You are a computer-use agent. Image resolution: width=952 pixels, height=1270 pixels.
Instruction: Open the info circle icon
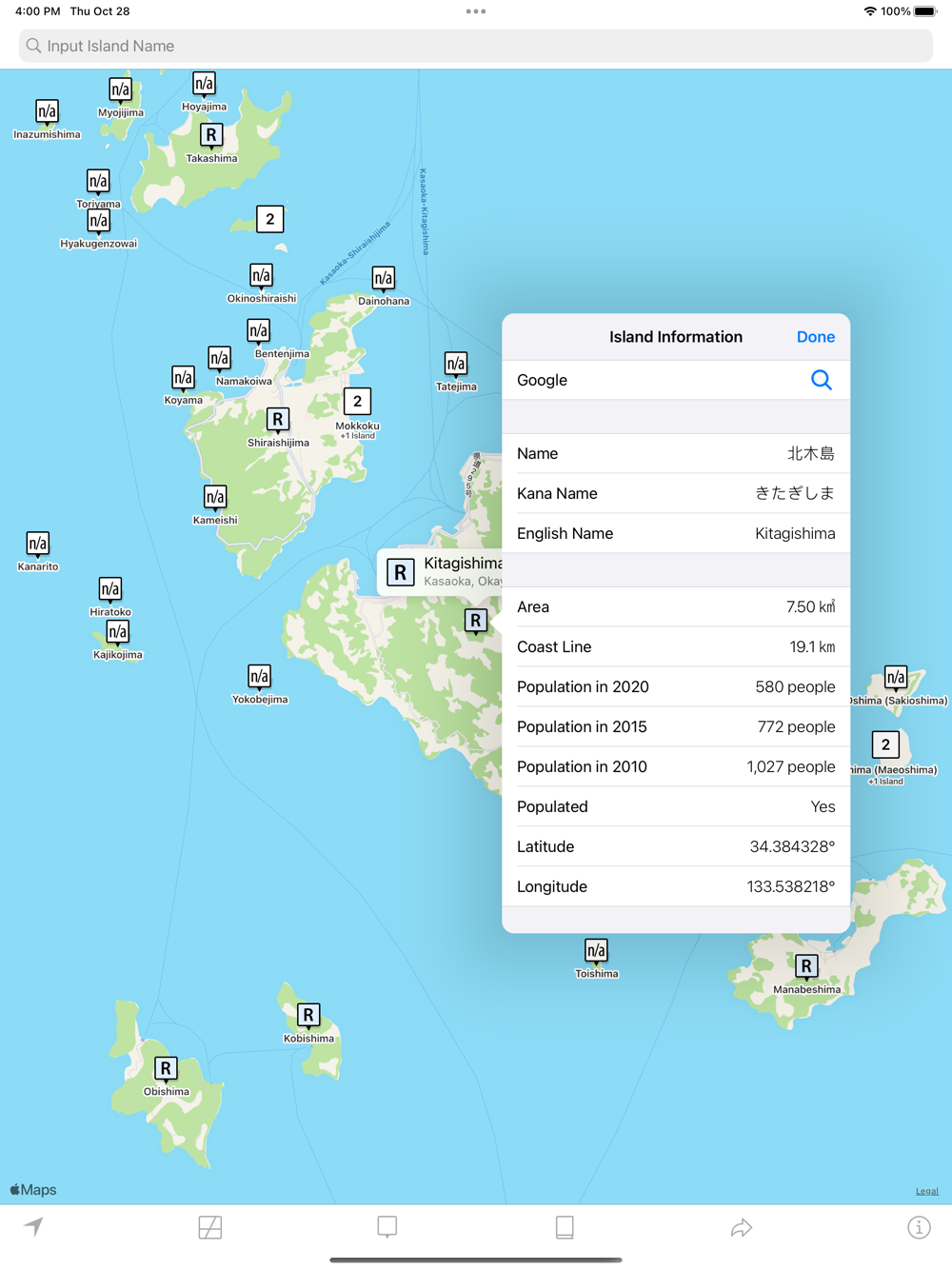919,1227
